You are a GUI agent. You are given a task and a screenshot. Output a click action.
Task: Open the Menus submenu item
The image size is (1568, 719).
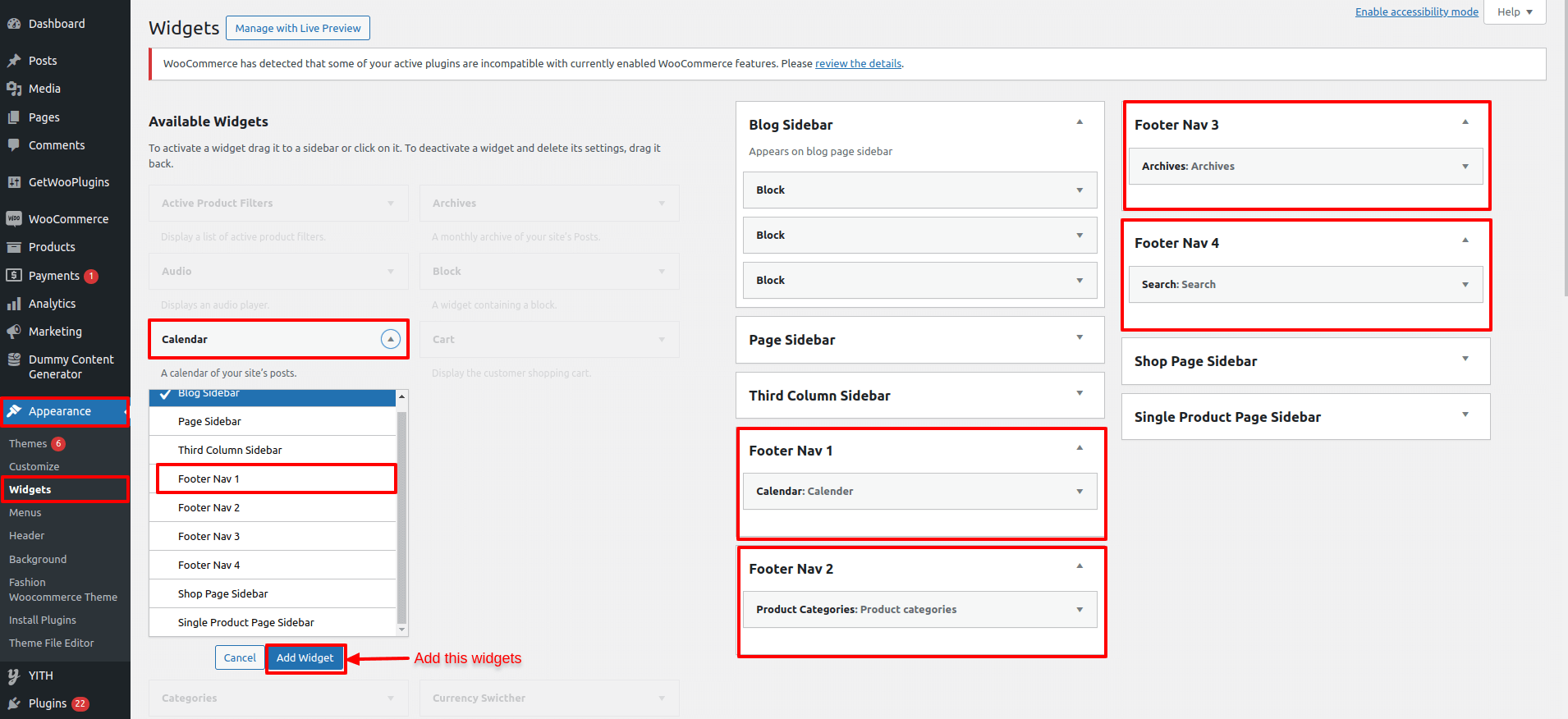coord(25,512)
